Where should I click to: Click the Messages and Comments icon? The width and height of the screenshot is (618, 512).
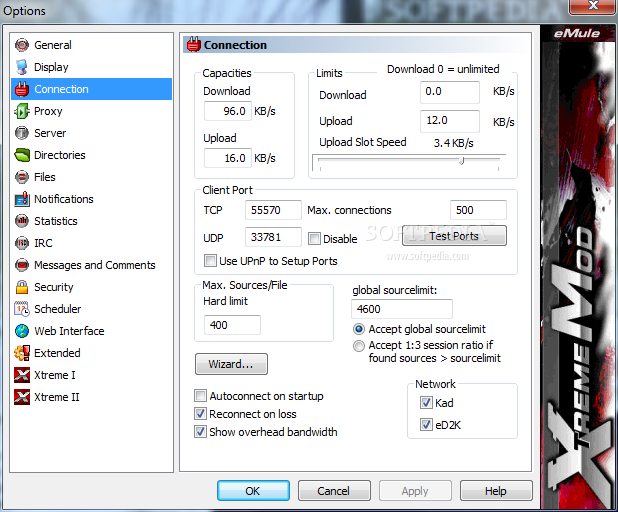(22, 265)
